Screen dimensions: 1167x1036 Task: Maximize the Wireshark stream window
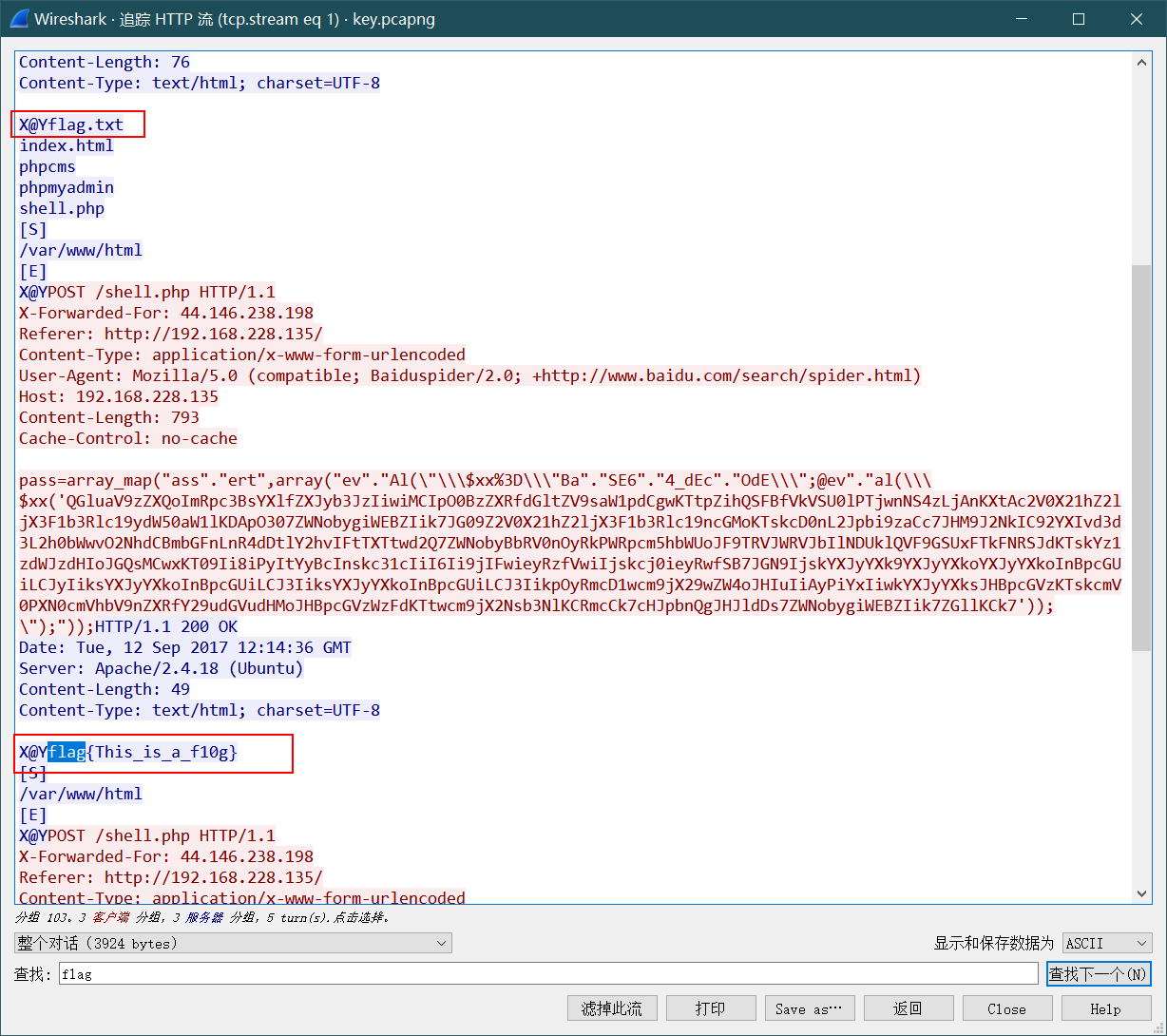click(1079, 19)
